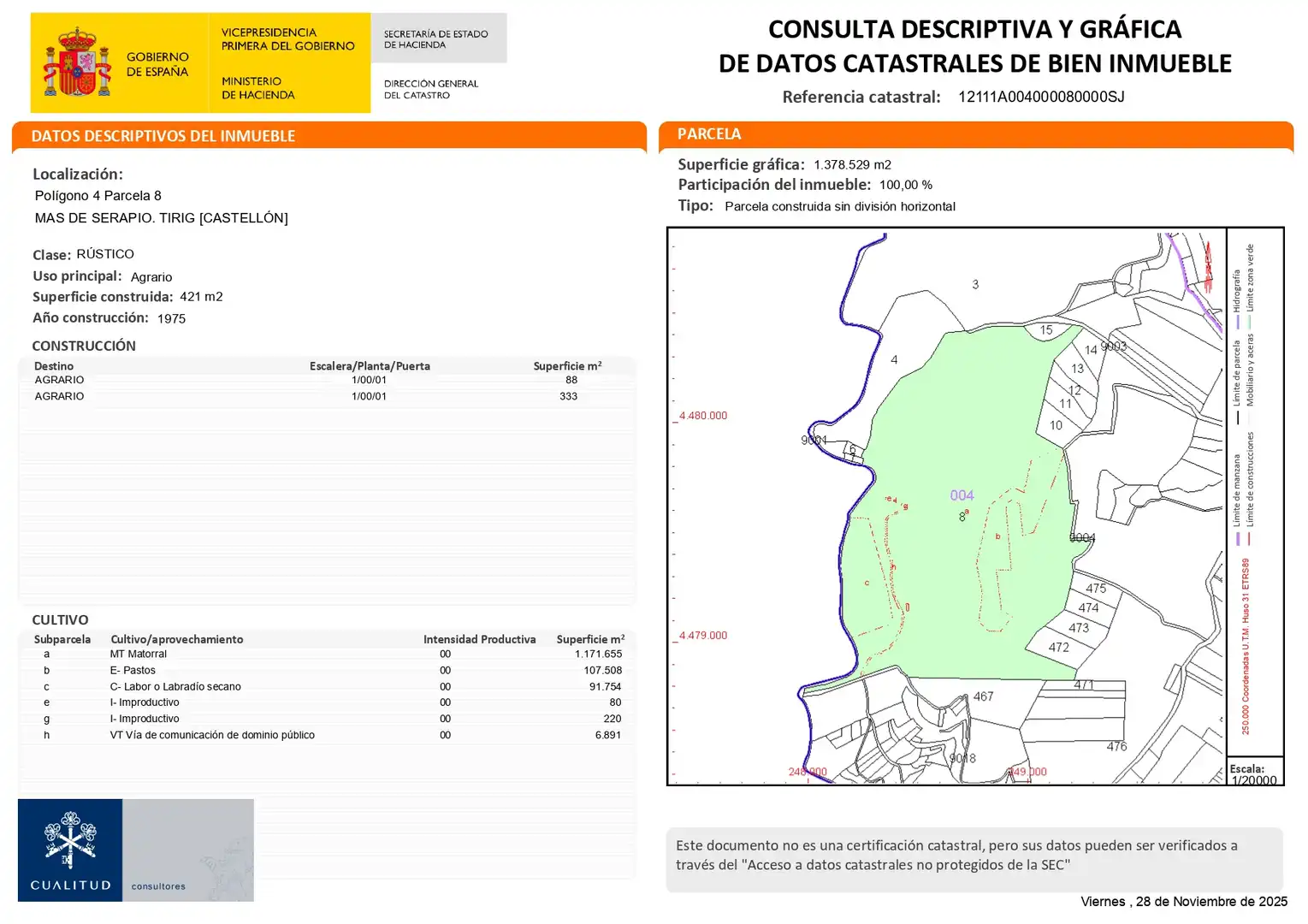Select 'DIRECCIÓN GENERAL DEL CATASTRO' text

[430, 89]
